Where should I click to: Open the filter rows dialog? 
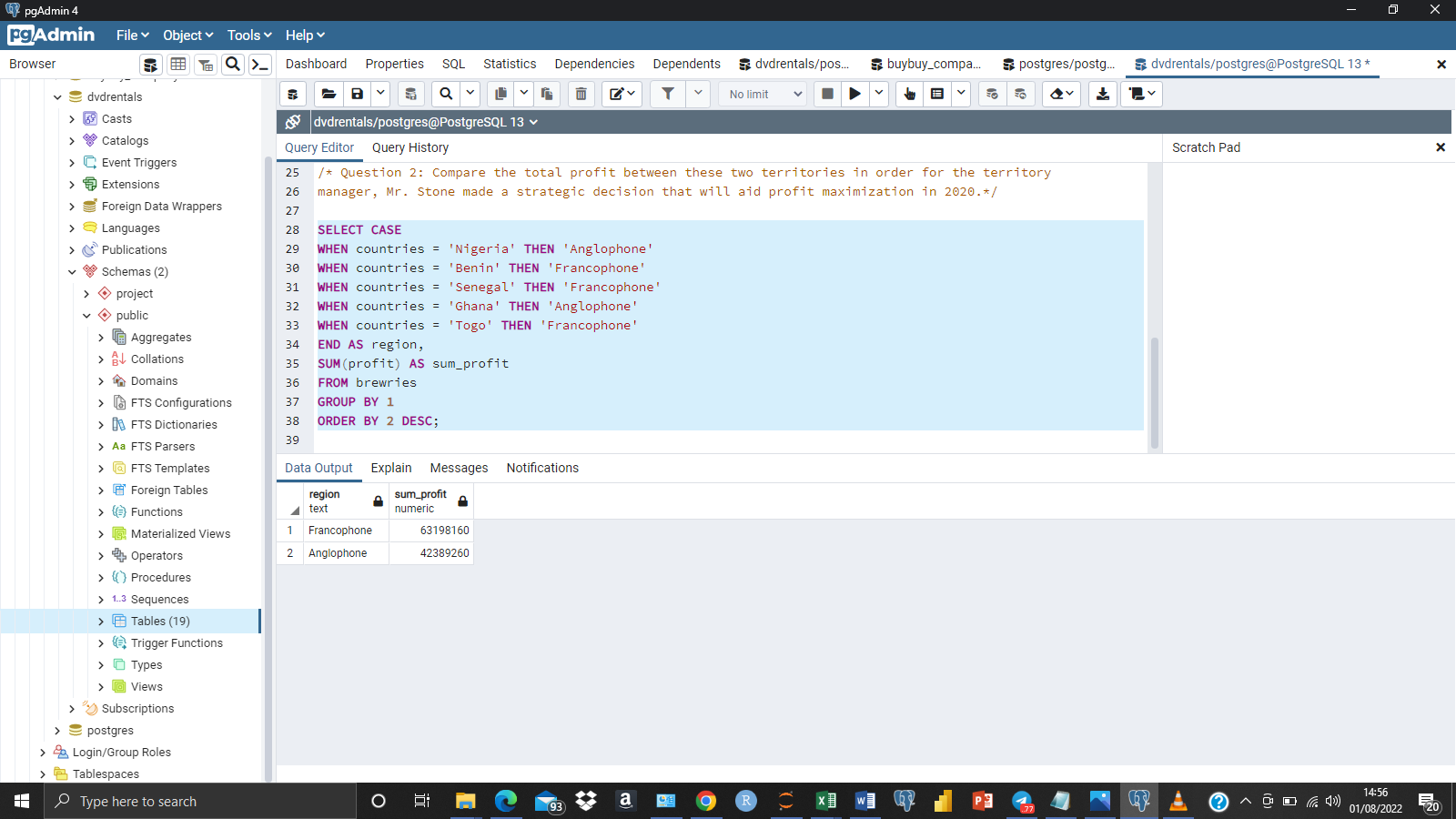click(x=667, y=94)
